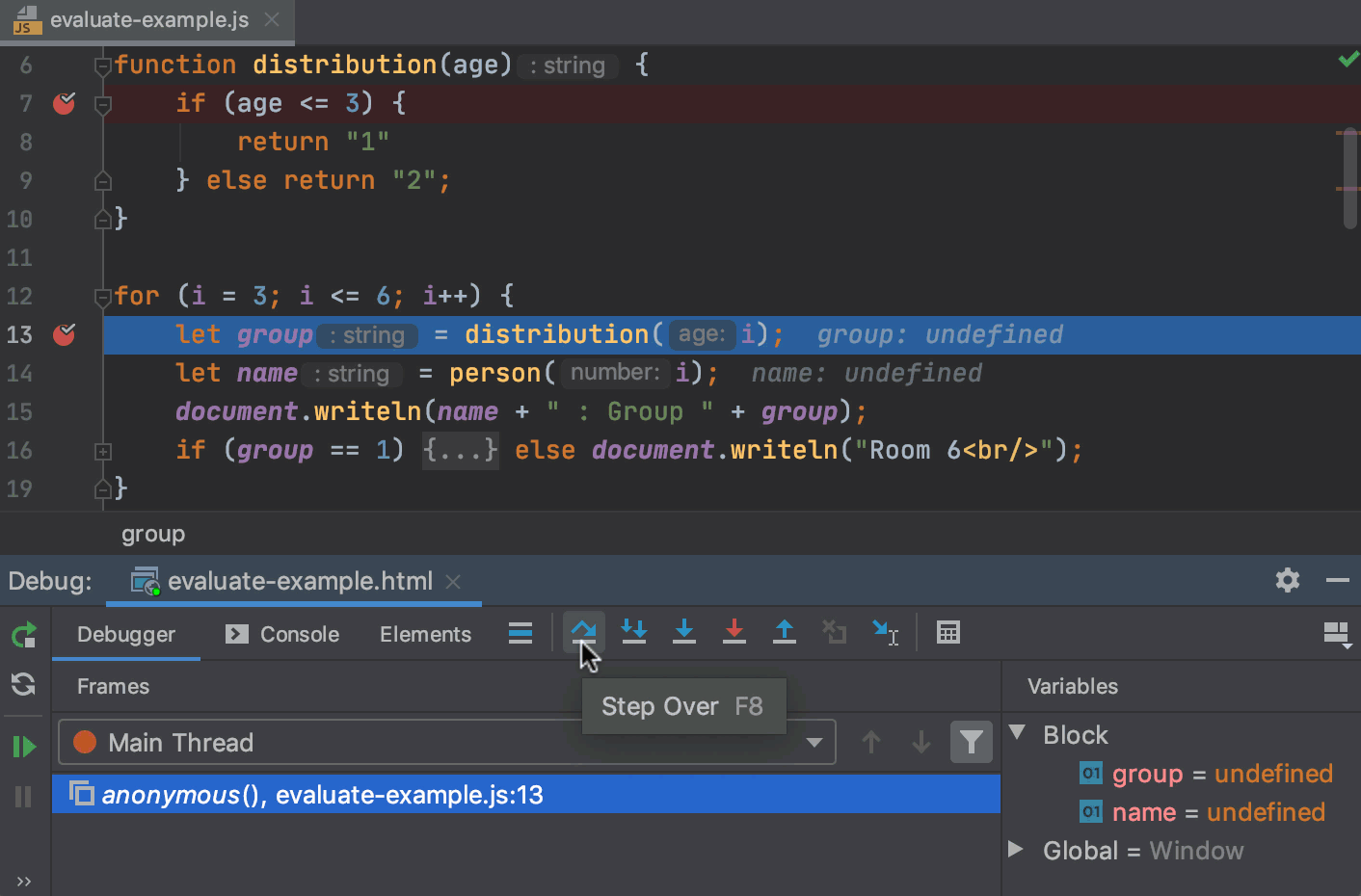1361x896 pixels.
Task: Hide the Debug tool window
Action: click(1338, 580)
